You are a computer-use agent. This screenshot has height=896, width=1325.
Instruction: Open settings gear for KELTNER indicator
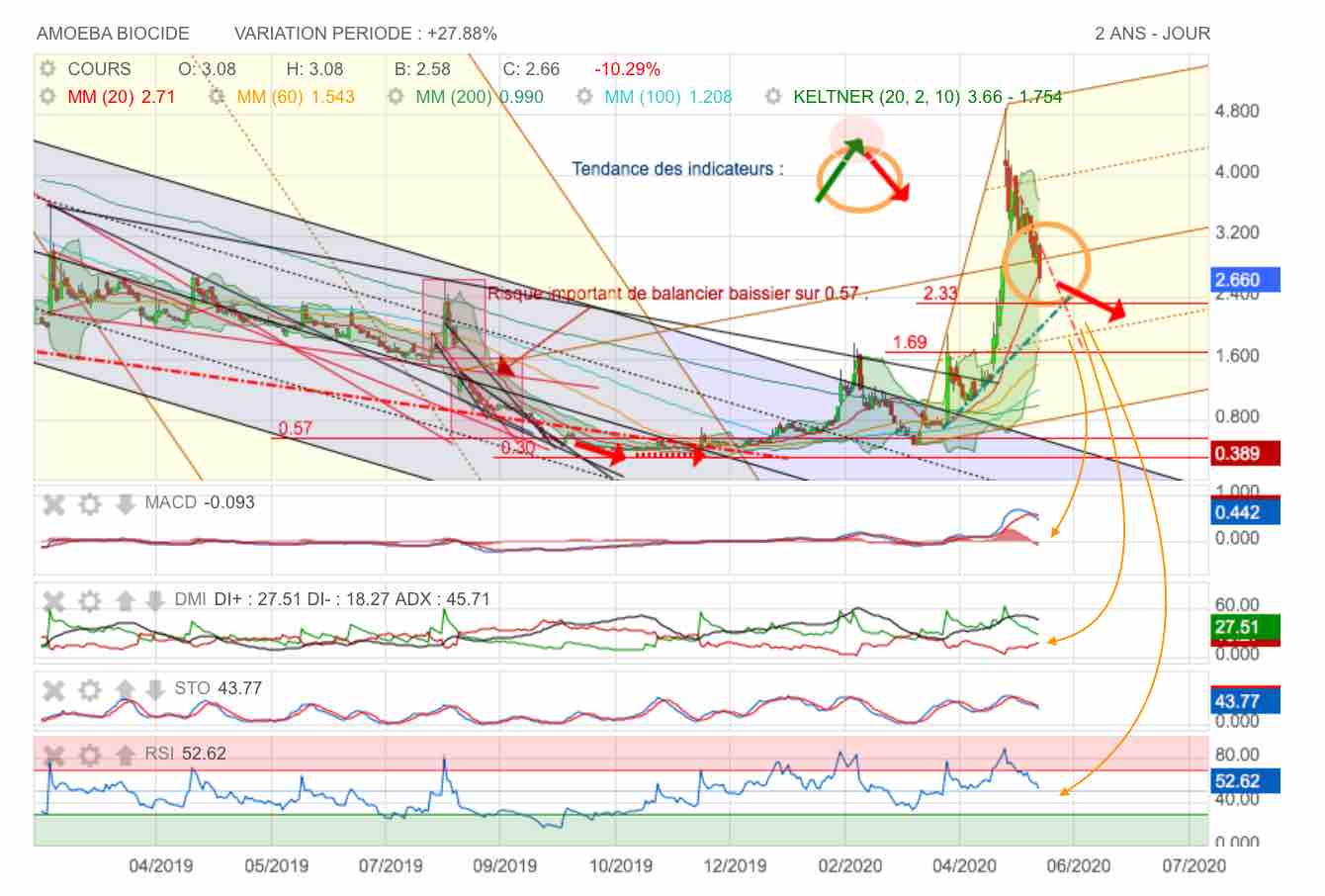pos(773,97)
